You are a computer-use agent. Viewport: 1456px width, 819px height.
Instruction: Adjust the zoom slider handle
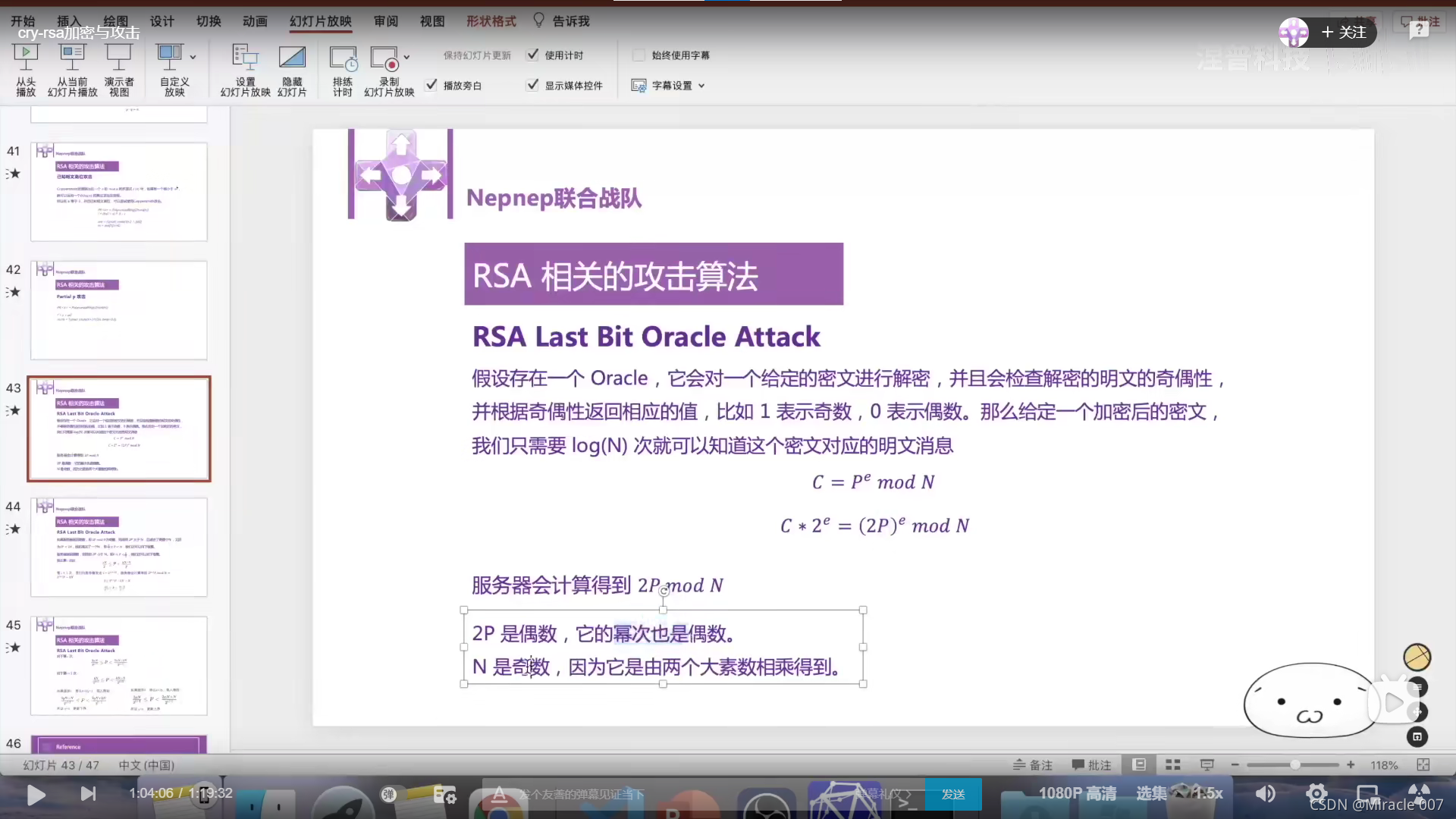[1295, 765]
